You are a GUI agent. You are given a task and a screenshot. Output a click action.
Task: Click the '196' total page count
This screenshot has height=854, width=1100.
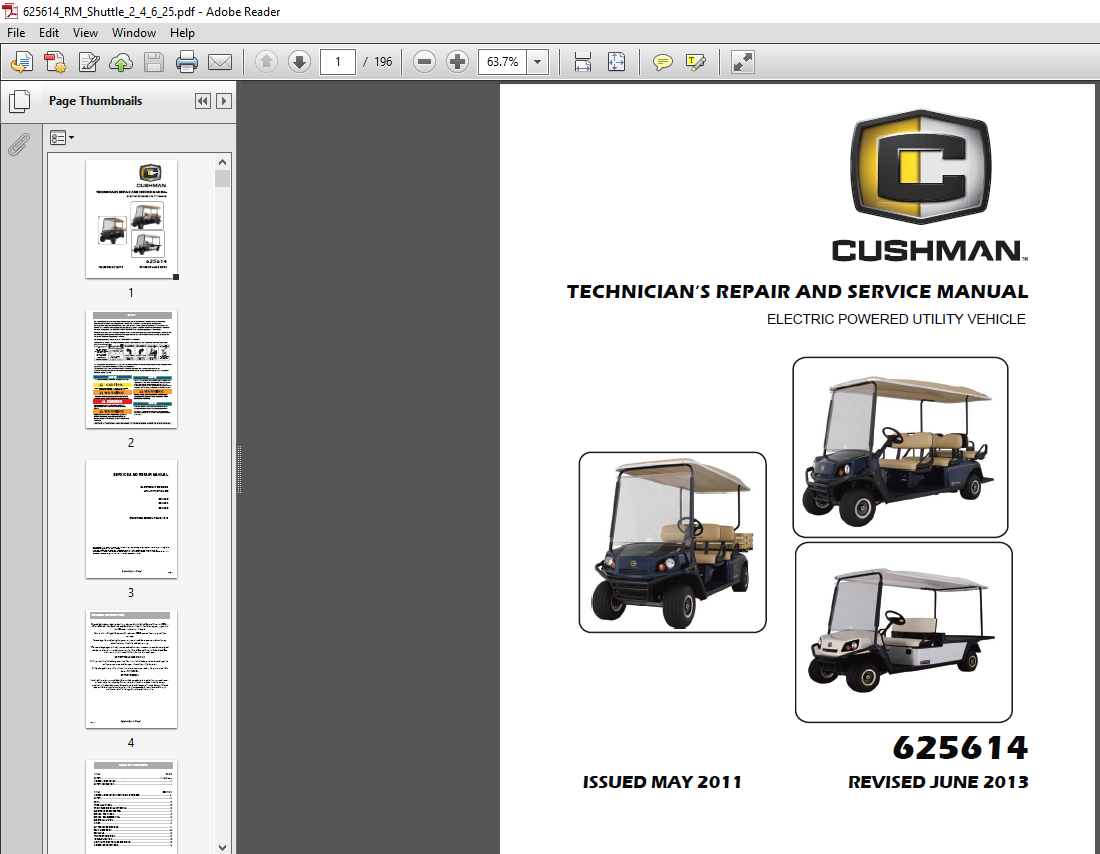click(383, 62)
